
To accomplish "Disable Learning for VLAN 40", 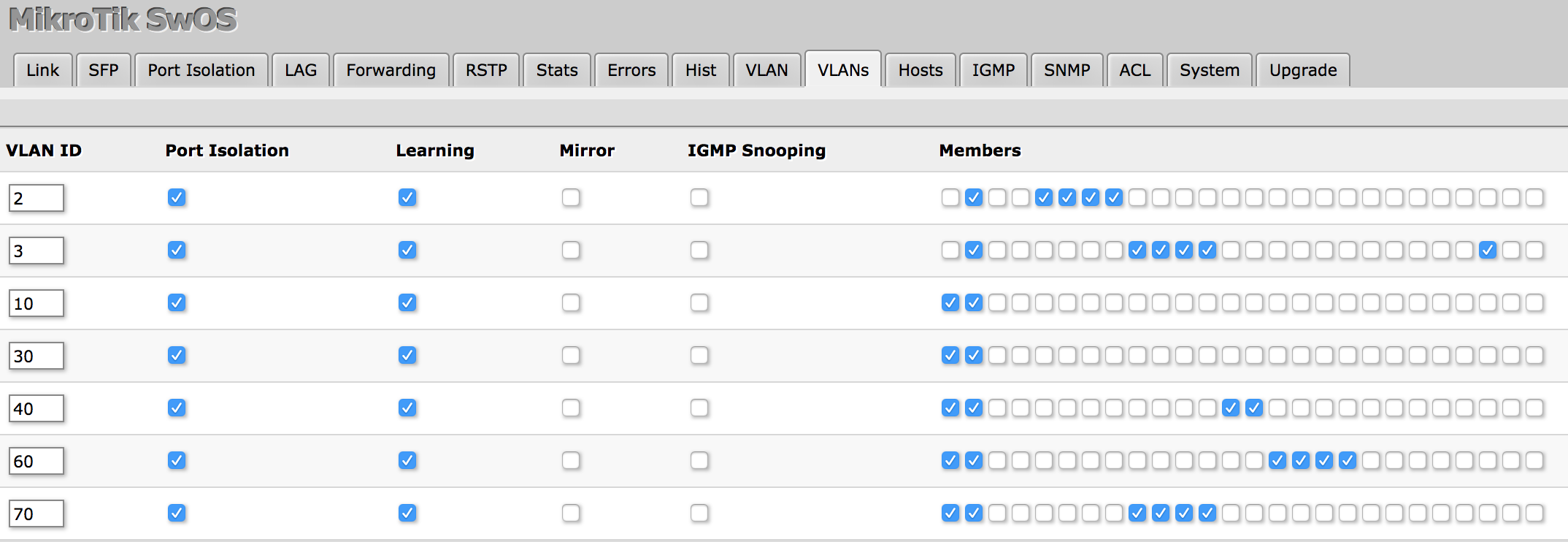I will coord(407,408).
